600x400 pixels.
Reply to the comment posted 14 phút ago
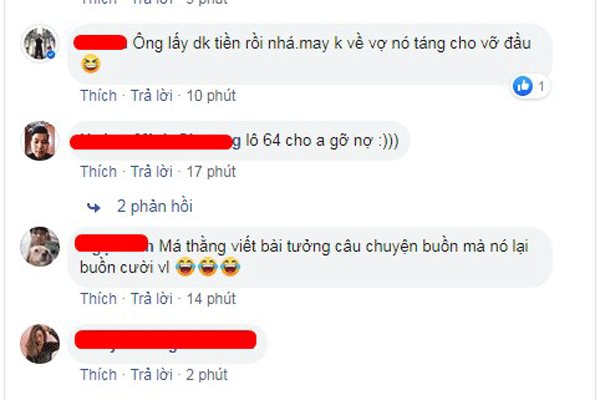coord(152,299)
